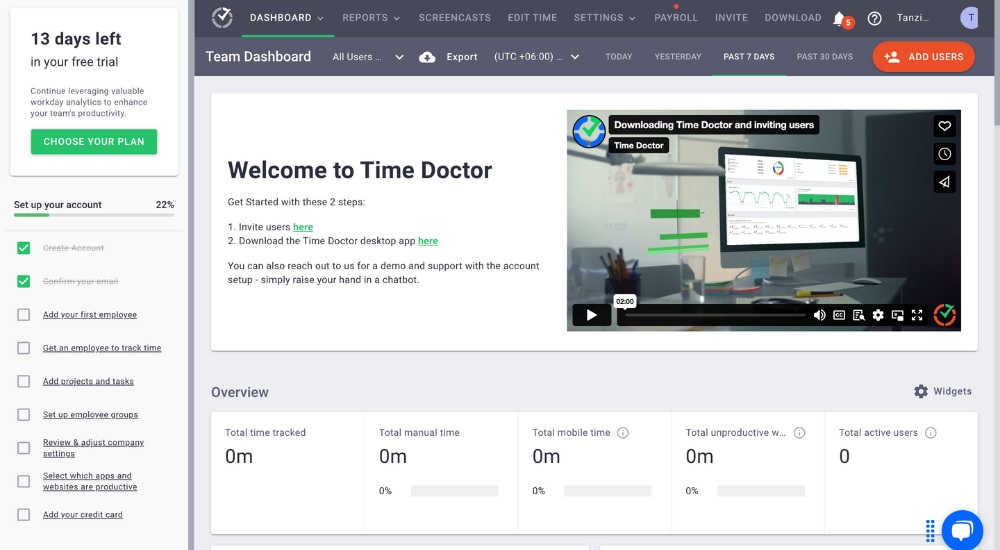Click the account setup 22% progress bar
The image size is (1000, 550).
[x=94, y=215]
